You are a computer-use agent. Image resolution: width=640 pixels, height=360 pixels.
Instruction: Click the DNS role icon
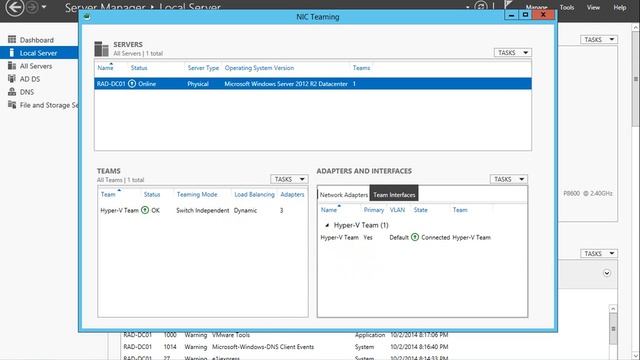point(12,91)
